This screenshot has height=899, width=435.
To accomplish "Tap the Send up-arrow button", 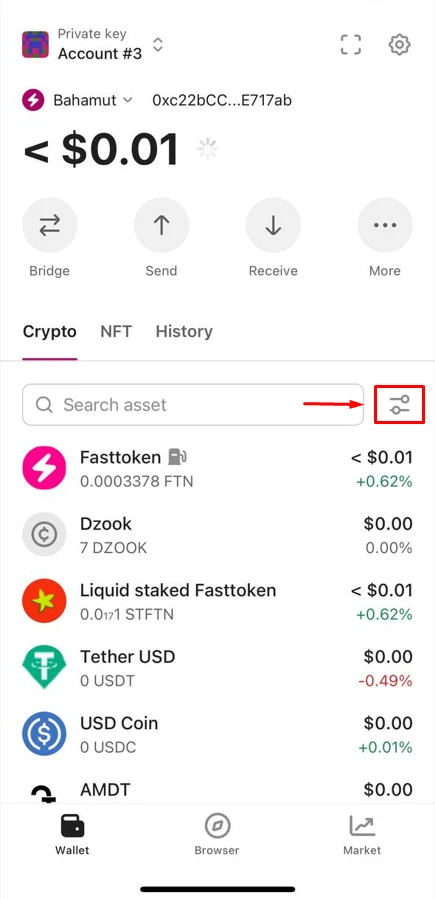I will pyautogui.click(x=162, y=226).
